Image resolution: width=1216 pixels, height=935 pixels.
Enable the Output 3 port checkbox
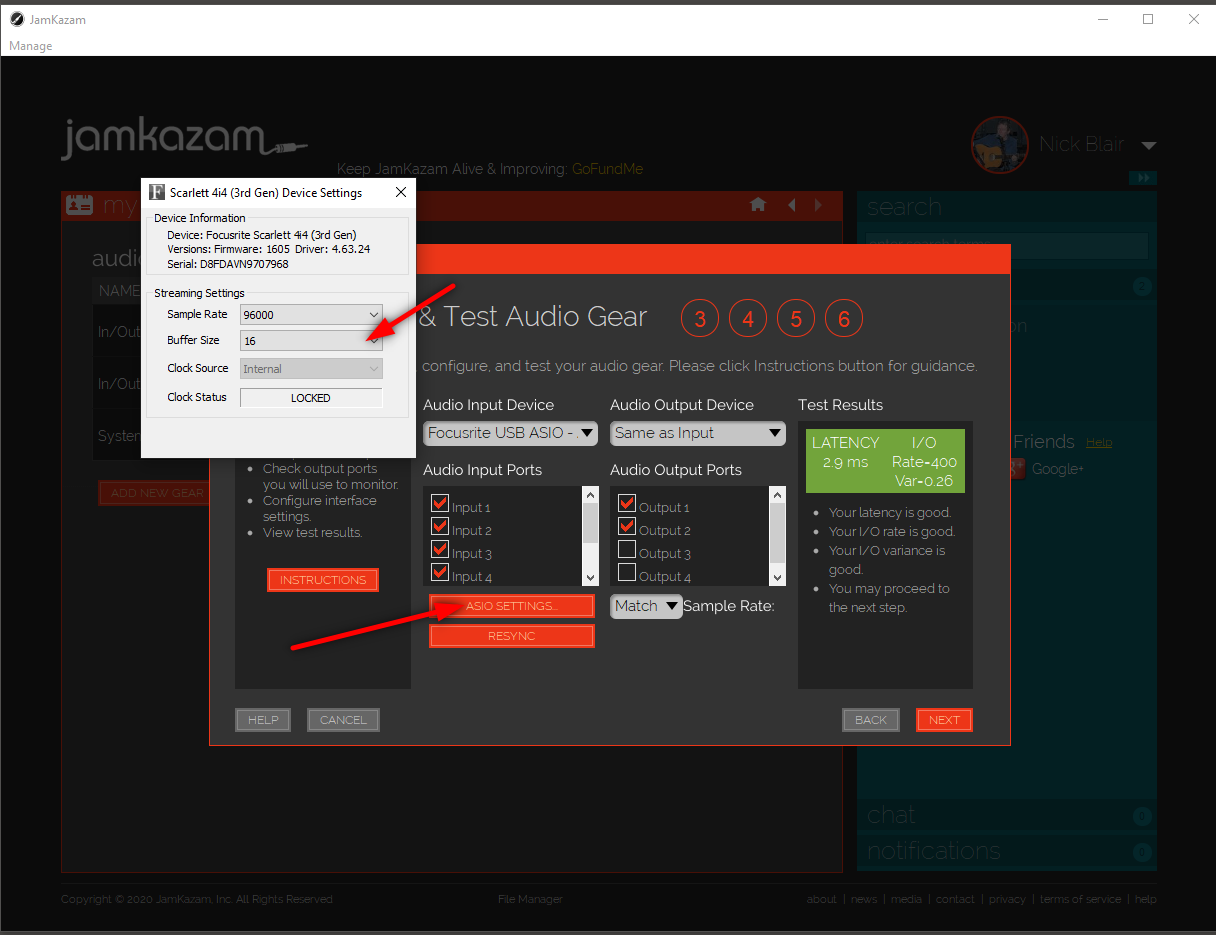pyautogui.click(x=627, y=550)
